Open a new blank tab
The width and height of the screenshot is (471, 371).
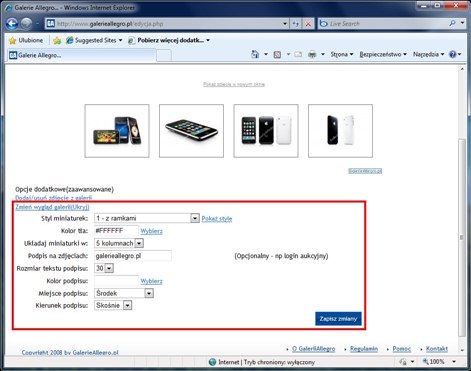pos(164,55)
